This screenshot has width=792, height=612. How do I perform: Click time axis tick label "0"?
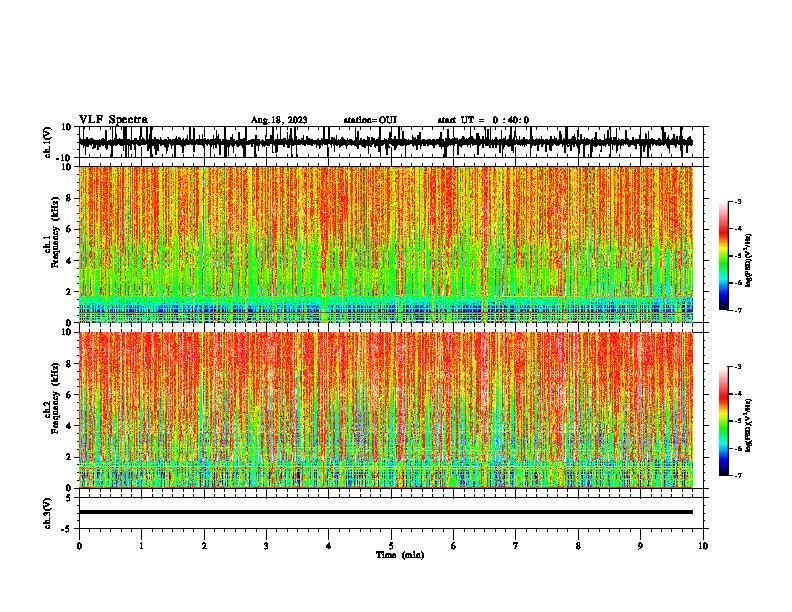pyautogui.click(x=79, y=546)
